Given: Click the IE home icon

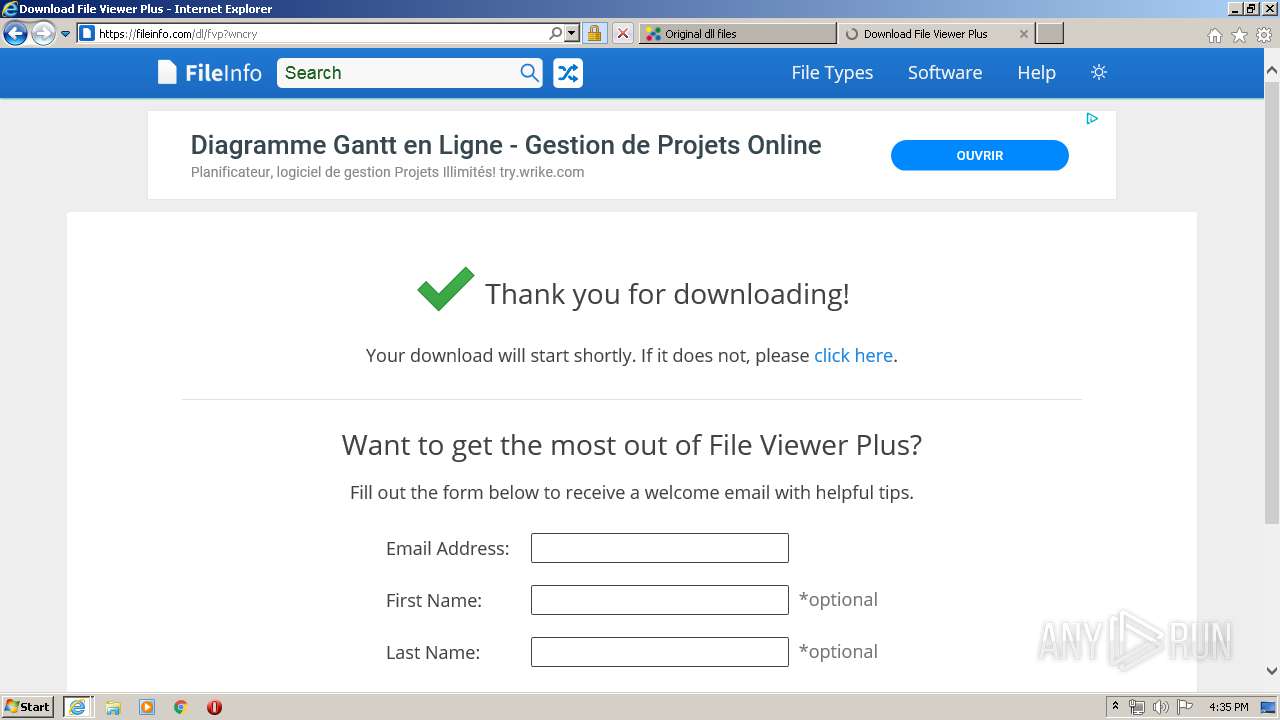Looking at the screenshot, I should 1214,35.
